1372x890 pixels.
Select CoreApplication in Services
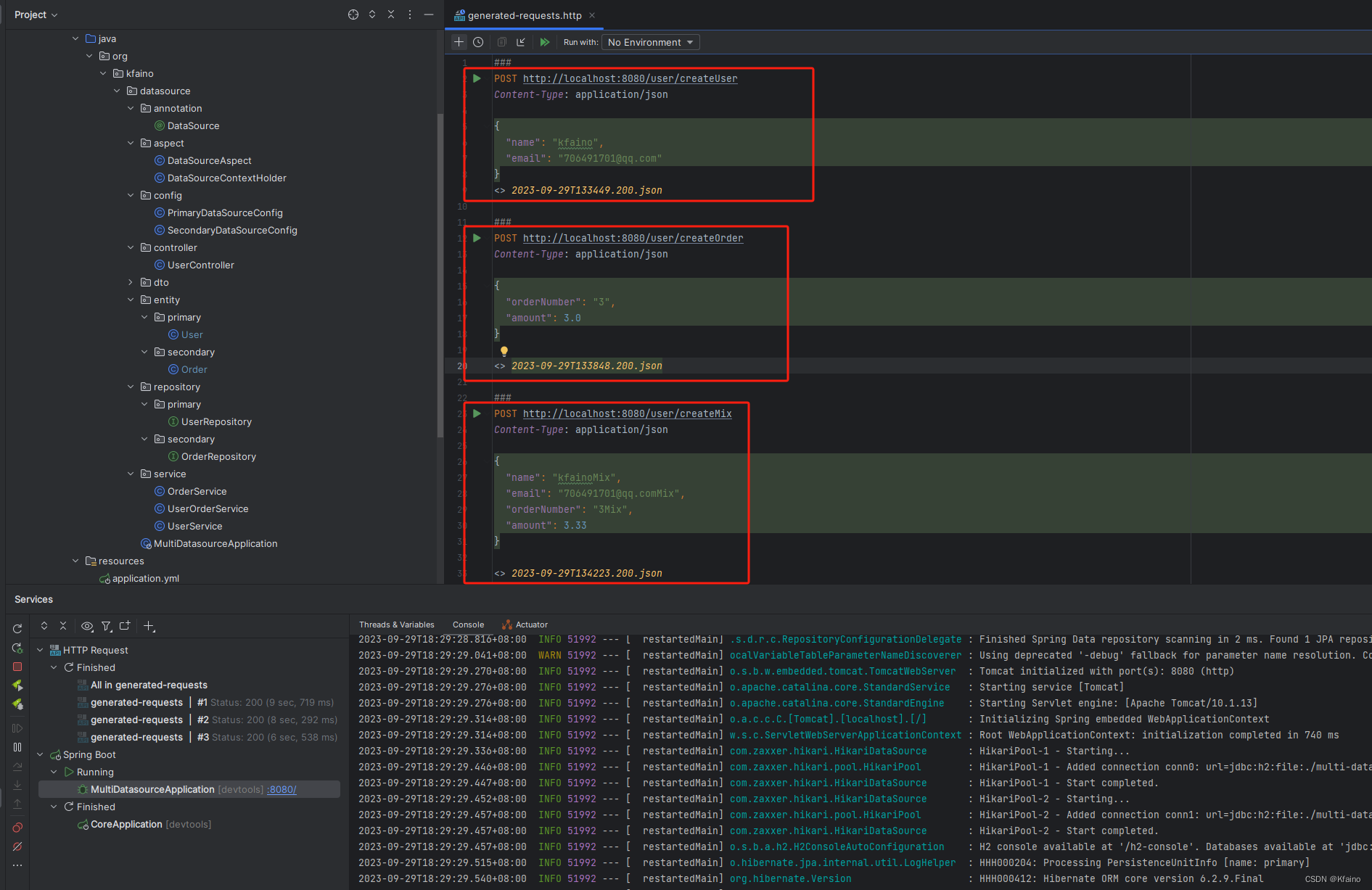(144, 824)
